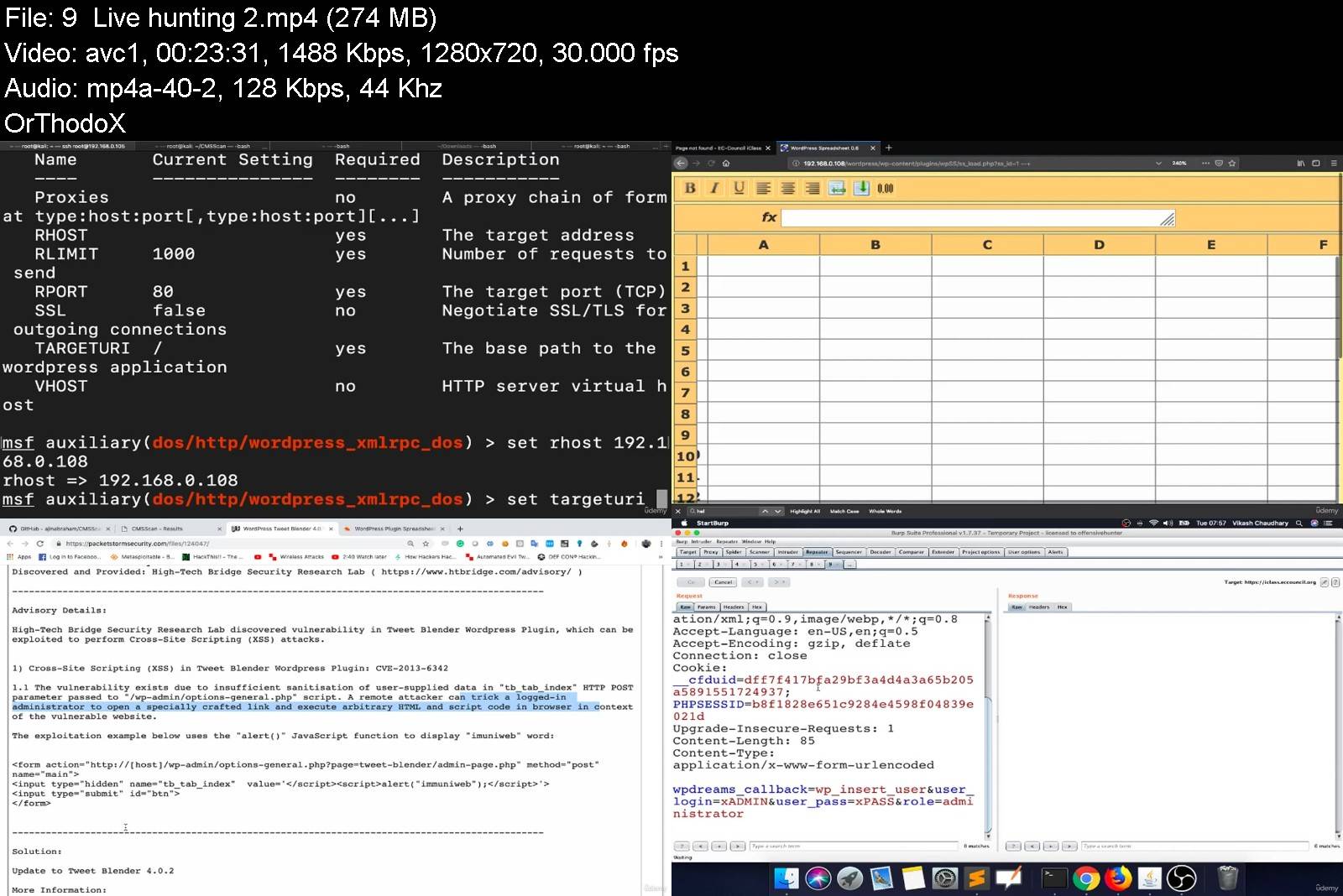Viewport: 1343px width, 896px height.
Task: Open Firefox hamburger menu
Action: point(1334,164)
